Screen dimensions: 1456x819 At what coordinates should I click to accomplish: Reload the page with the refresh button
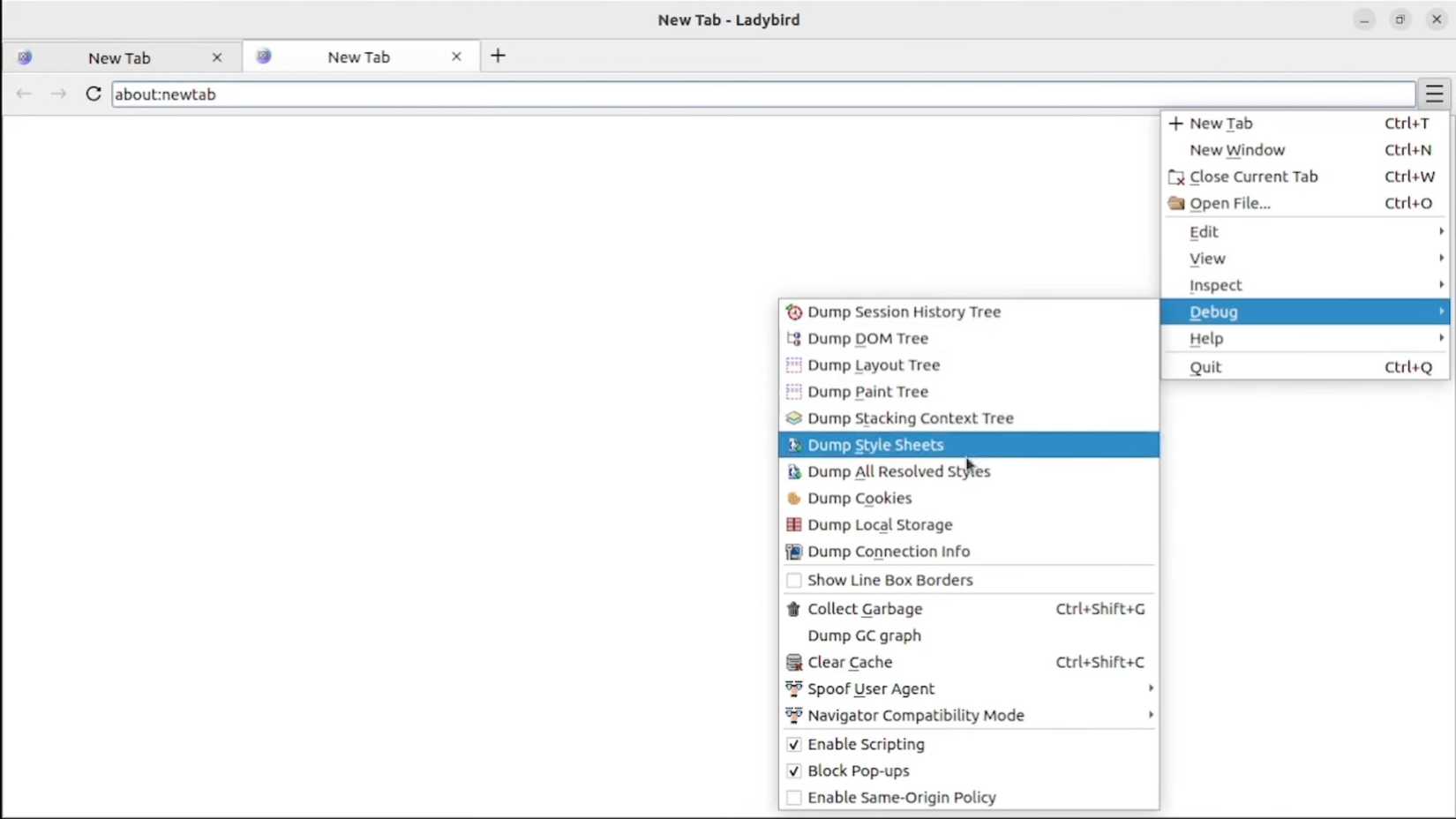coord(94,94)
